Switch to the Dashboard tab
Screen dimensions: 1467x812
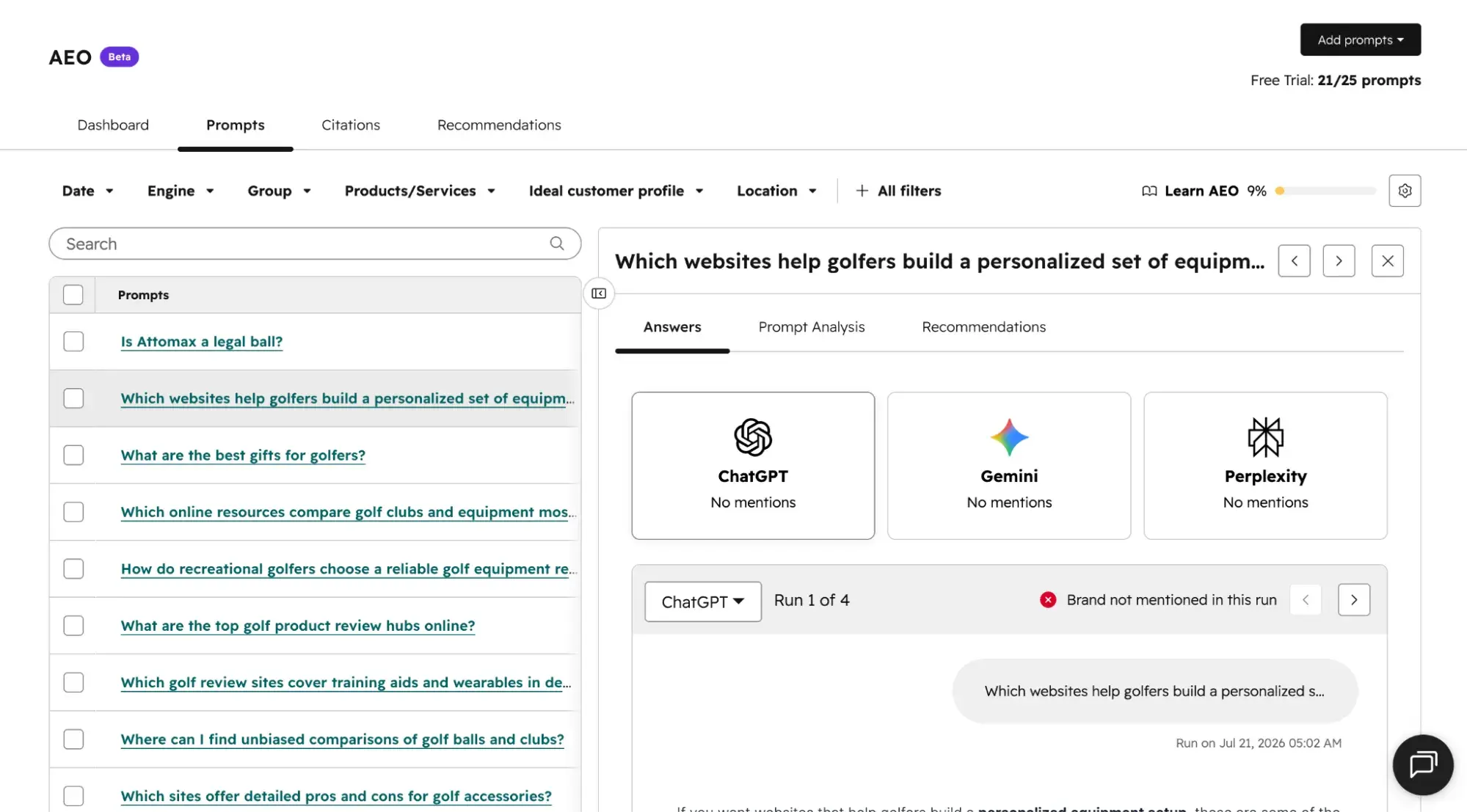click(113, 125)
